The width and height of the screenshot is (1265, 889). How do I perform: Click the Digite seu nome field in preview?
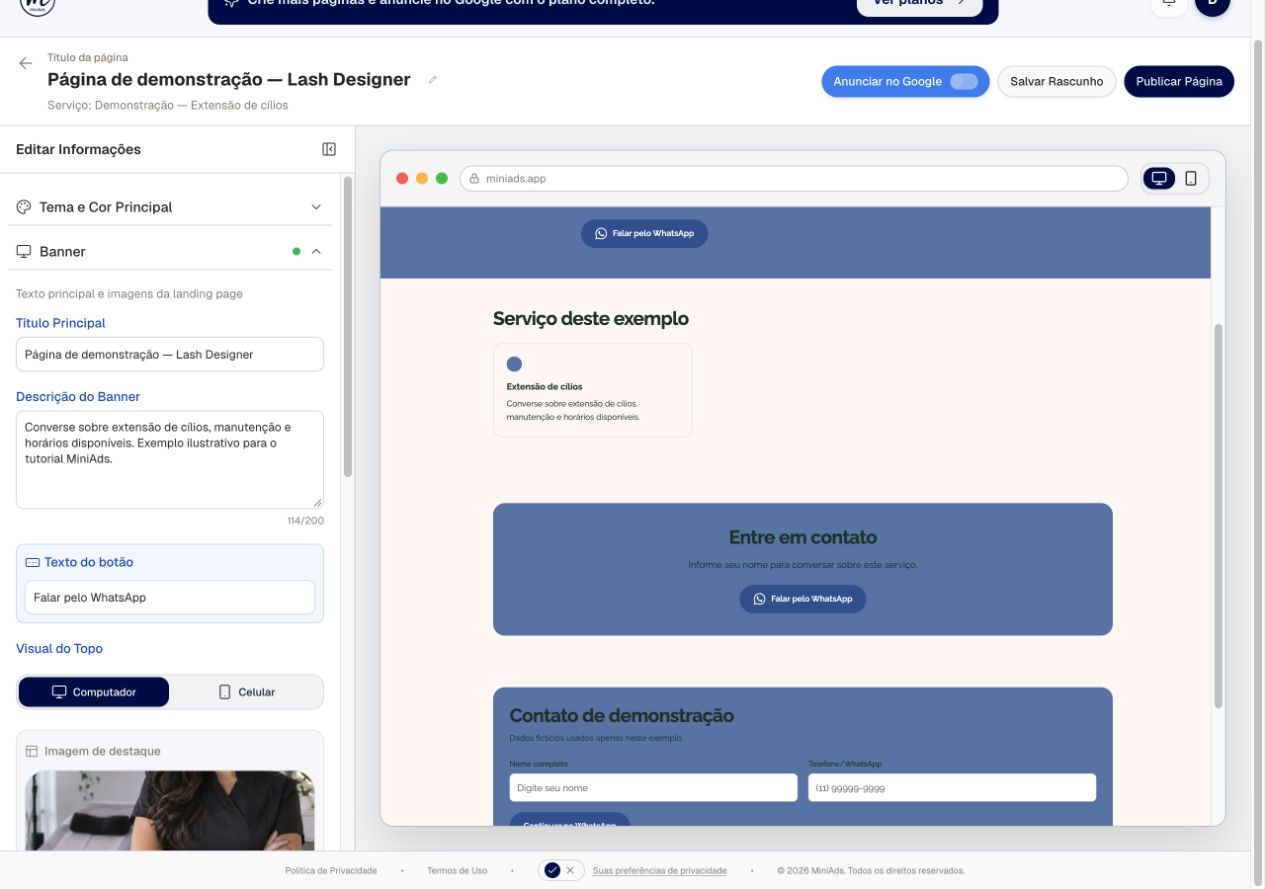click(653, 788)
